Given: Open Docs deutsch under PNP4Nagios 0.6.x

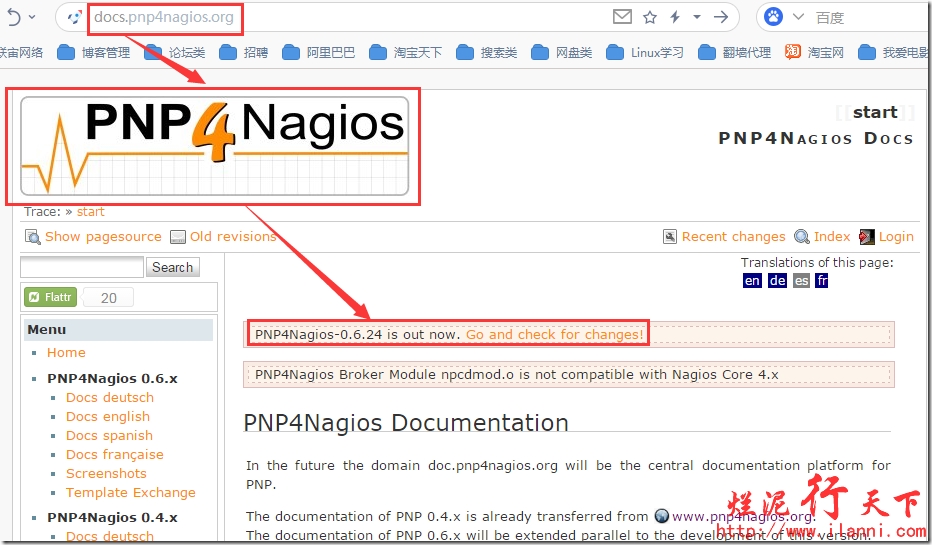Looking at the screenshot, I should click(x=110, y=398).
